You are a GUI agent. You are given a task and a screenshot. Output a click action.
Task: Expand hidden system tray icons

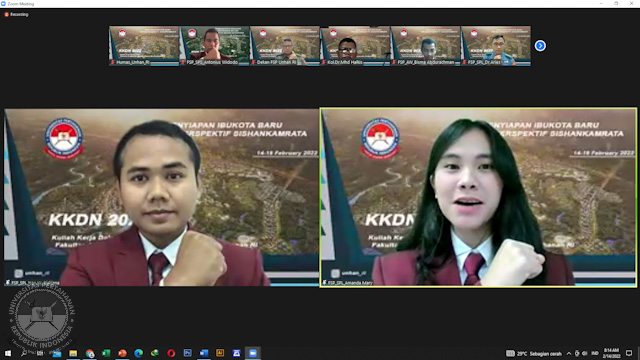569,353
